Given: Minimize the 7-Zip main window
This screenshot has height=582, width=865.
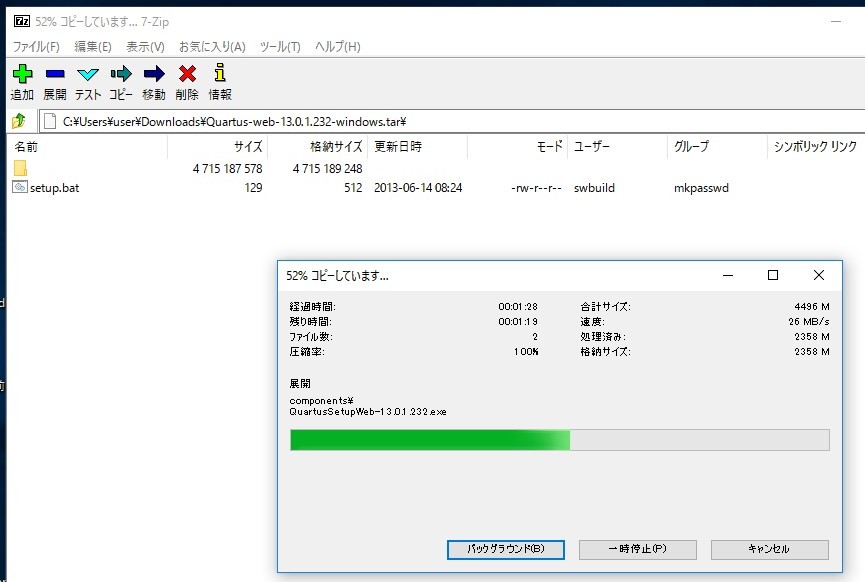Looking at the screenshot, I should pos(836,22).
